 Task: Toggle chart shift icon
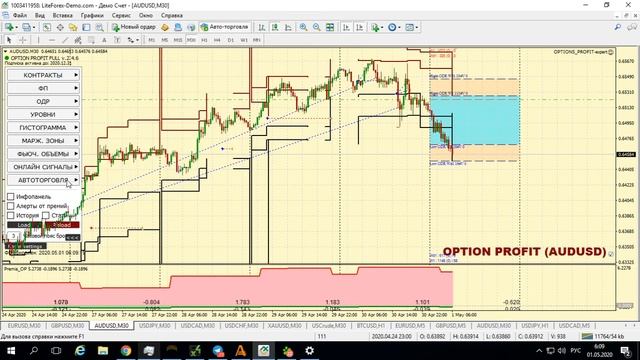[x=360, y=27]
